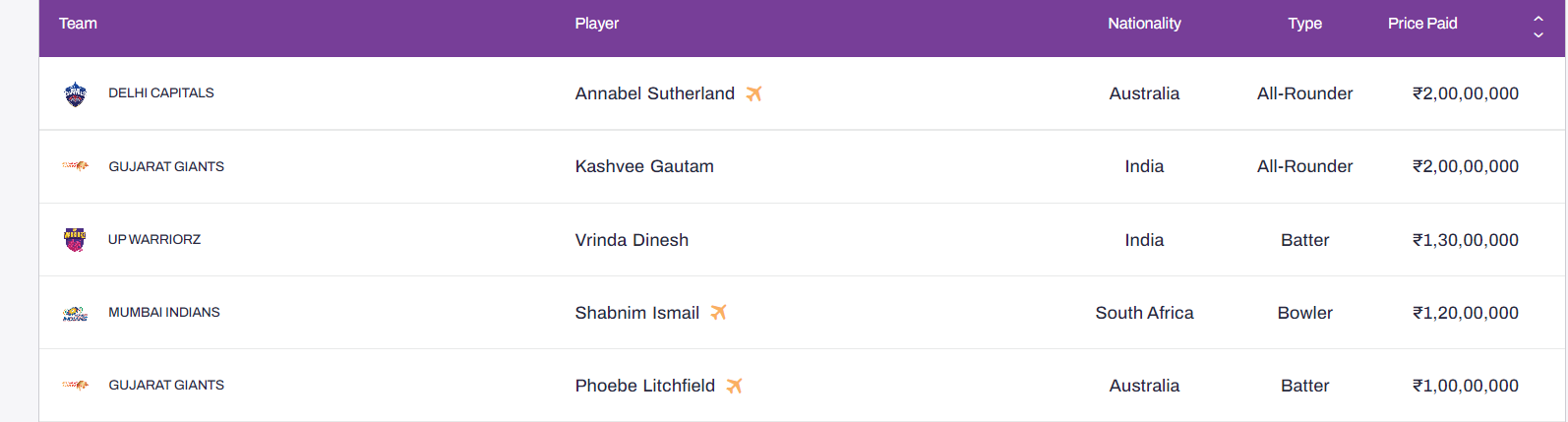Image resolution: width=1568 pixels, height=422 pixels.
Task: Click the Delhi Capitals team logo
Action: 75,94
